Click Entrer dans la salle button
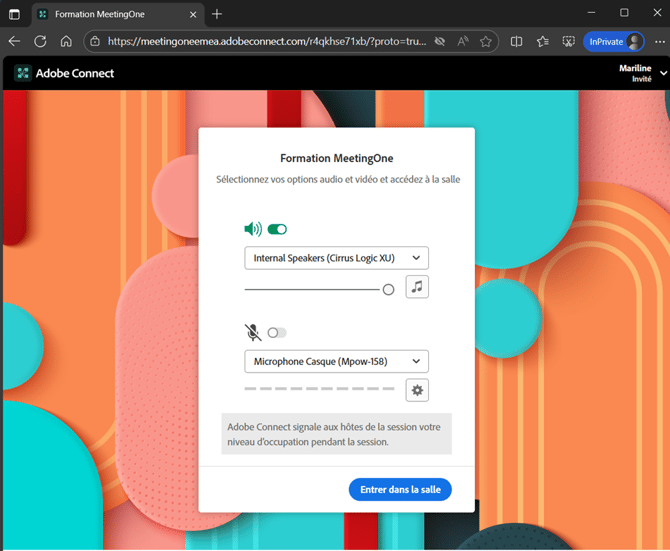 click(400, 489)
